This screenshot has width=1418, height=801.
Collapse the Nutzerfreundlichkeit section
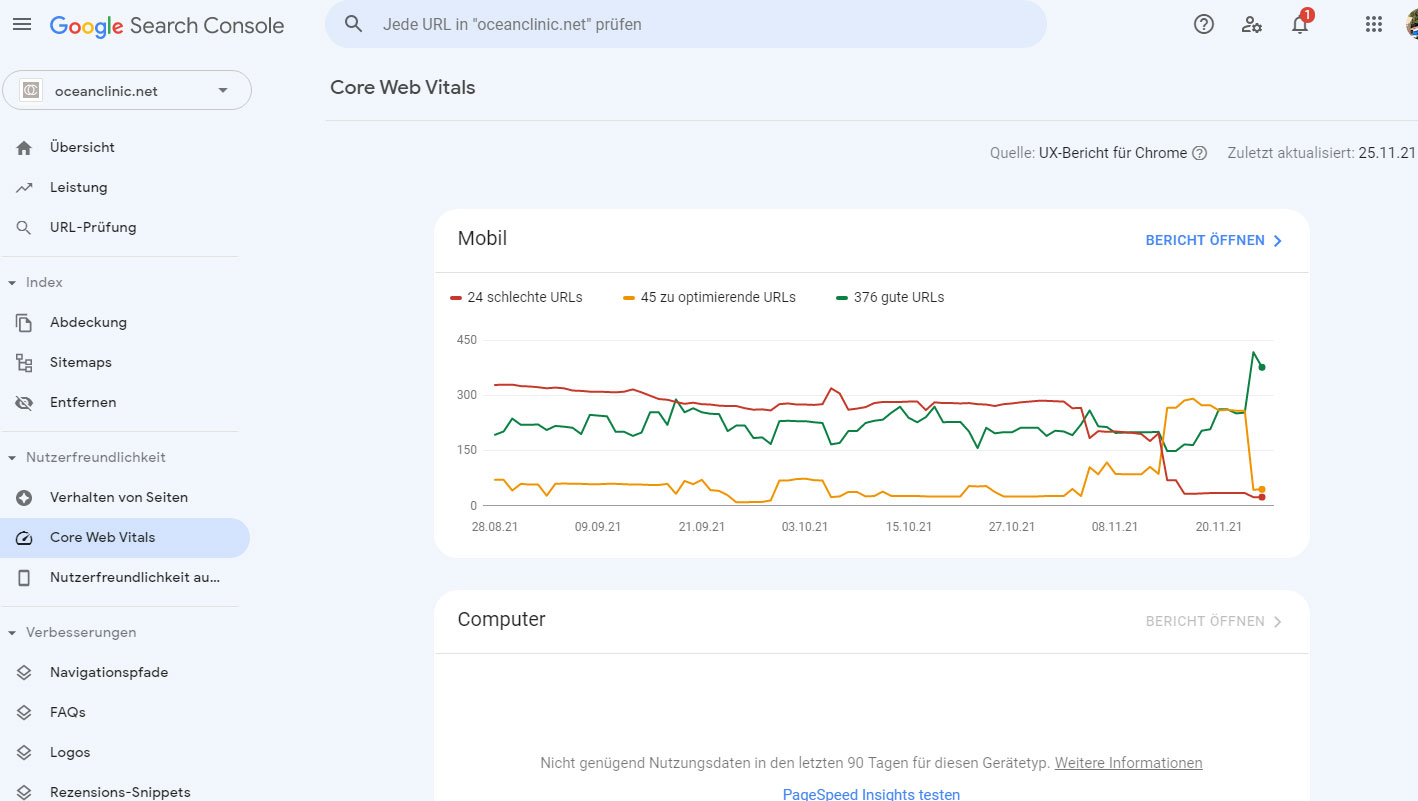pos(12,458)
